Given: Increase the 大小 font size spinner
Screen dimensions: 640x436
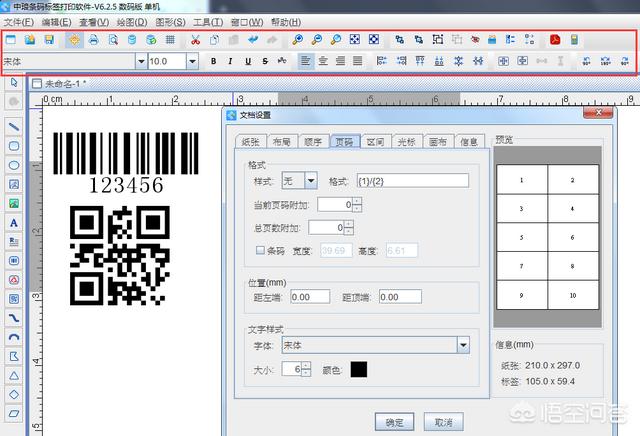Looking at the screenshot, I should point(306,365).
